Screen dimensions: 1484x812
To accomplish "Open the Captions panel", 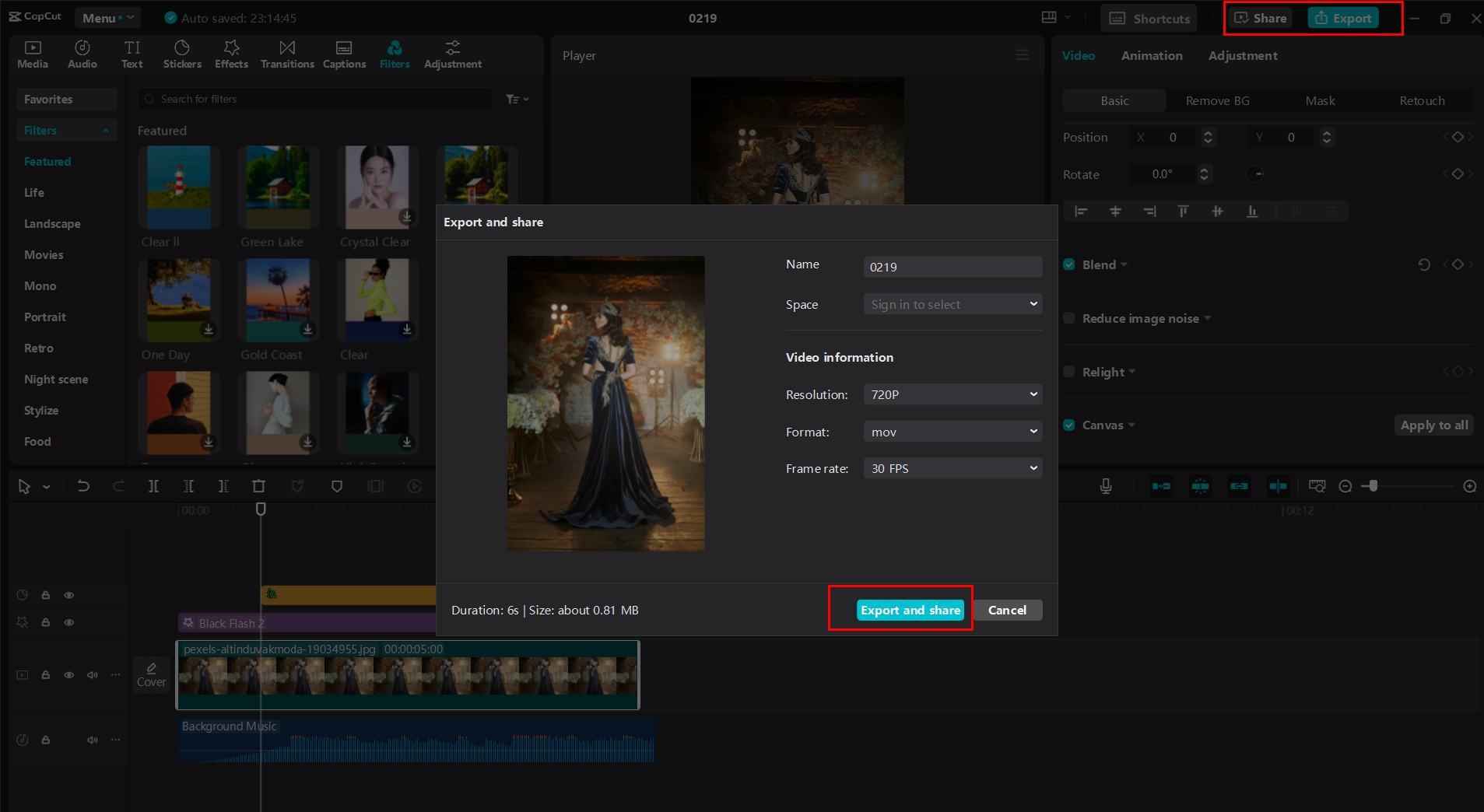I will (344, 54).
